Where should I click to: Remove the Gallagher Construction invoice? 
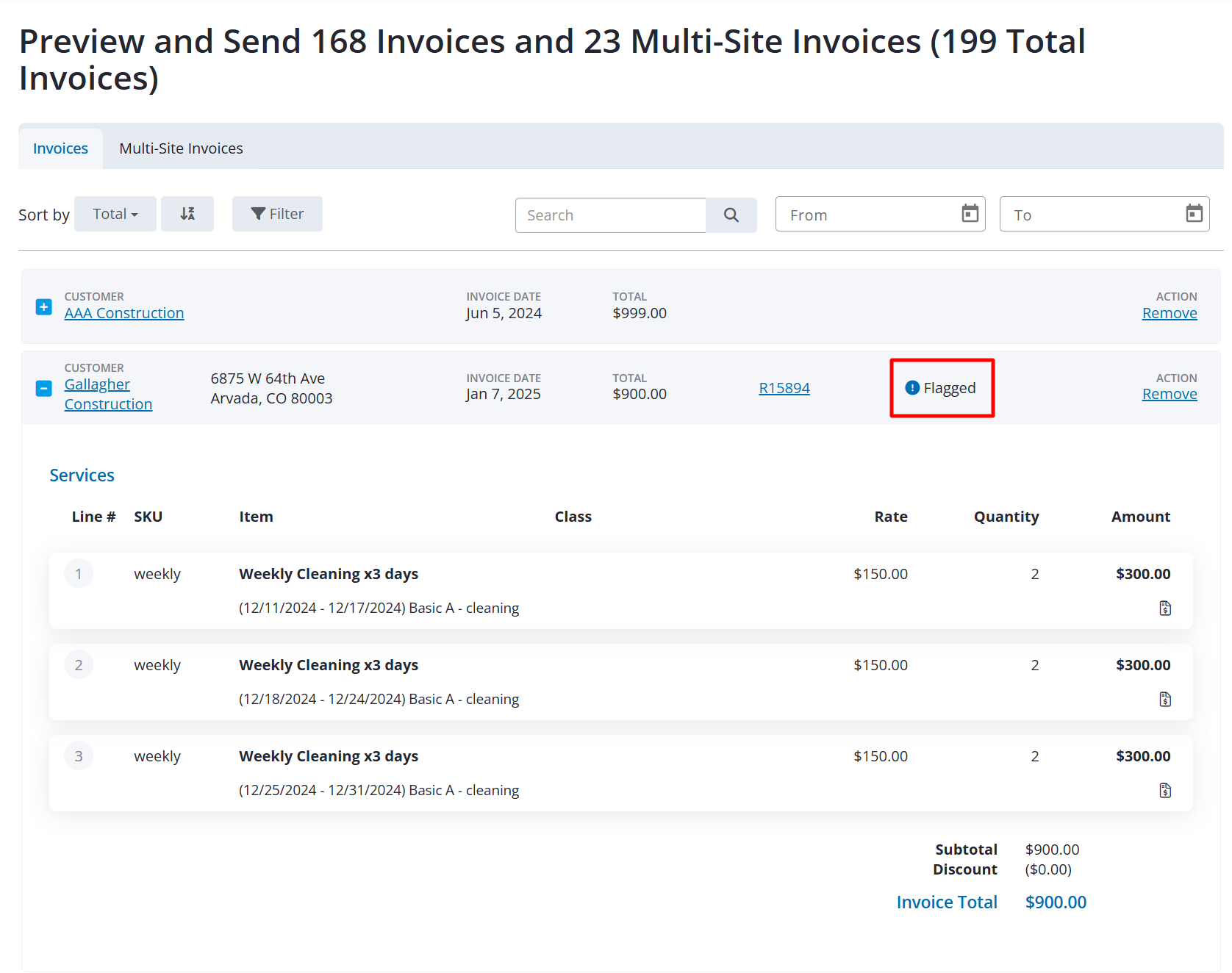pyautogui.click(x=1170, y=394)
